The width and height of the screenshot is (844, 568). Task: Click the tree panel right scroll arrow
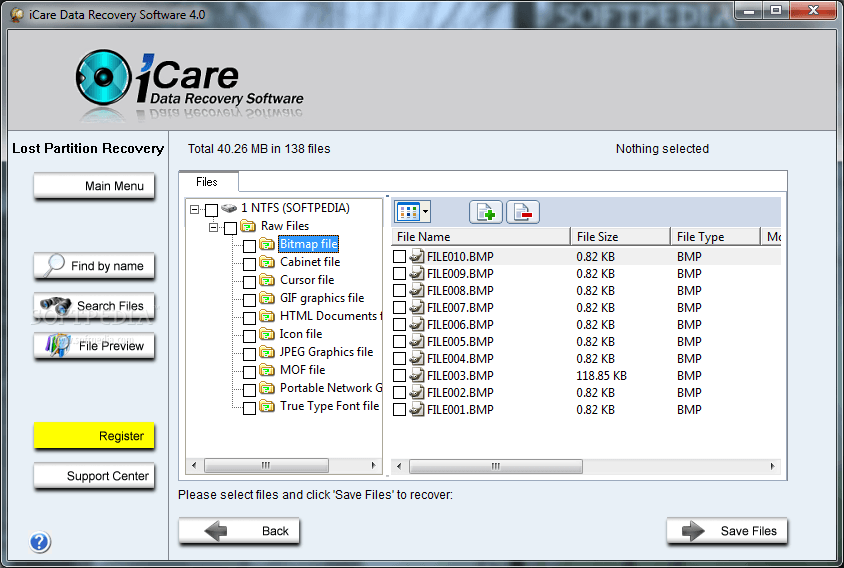click(x=374, y=465)
